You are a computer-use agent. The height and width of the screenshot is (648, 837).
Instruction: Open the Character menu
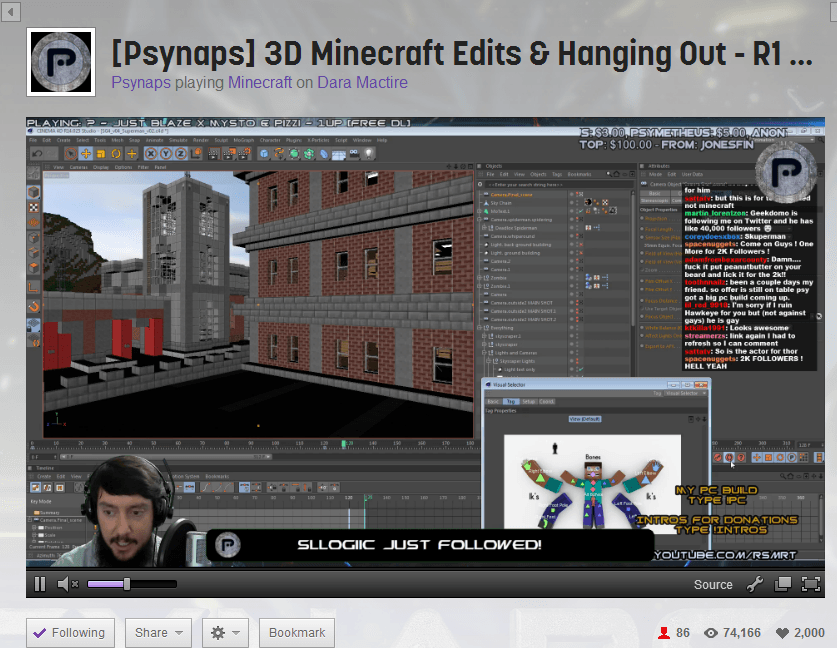pos(270,140)
